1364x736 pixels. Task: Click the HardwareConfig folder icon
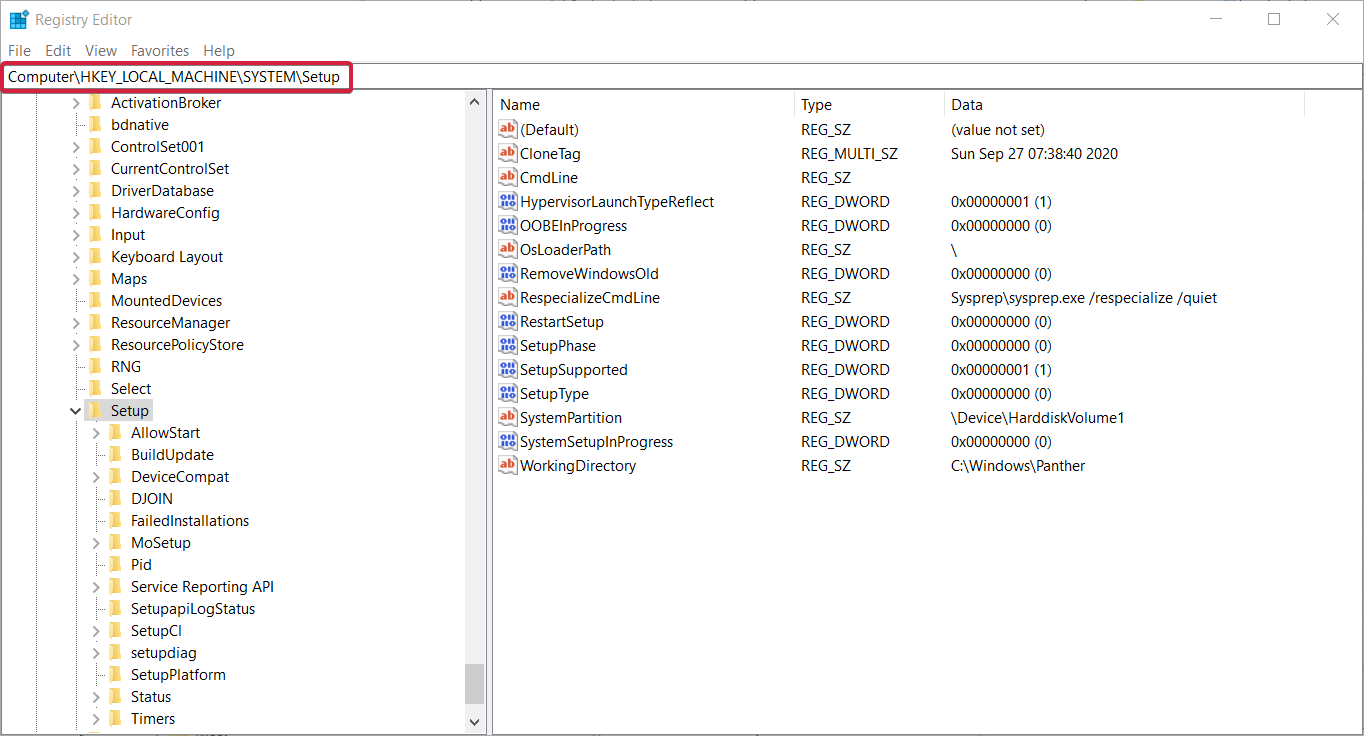[96, 213]
